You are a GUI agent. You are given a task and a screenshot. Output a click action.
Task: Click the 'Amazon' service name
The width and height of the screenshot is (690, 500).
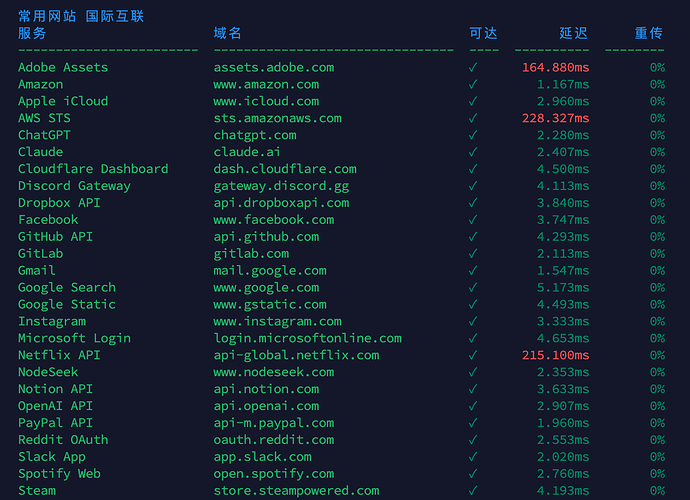40,85
